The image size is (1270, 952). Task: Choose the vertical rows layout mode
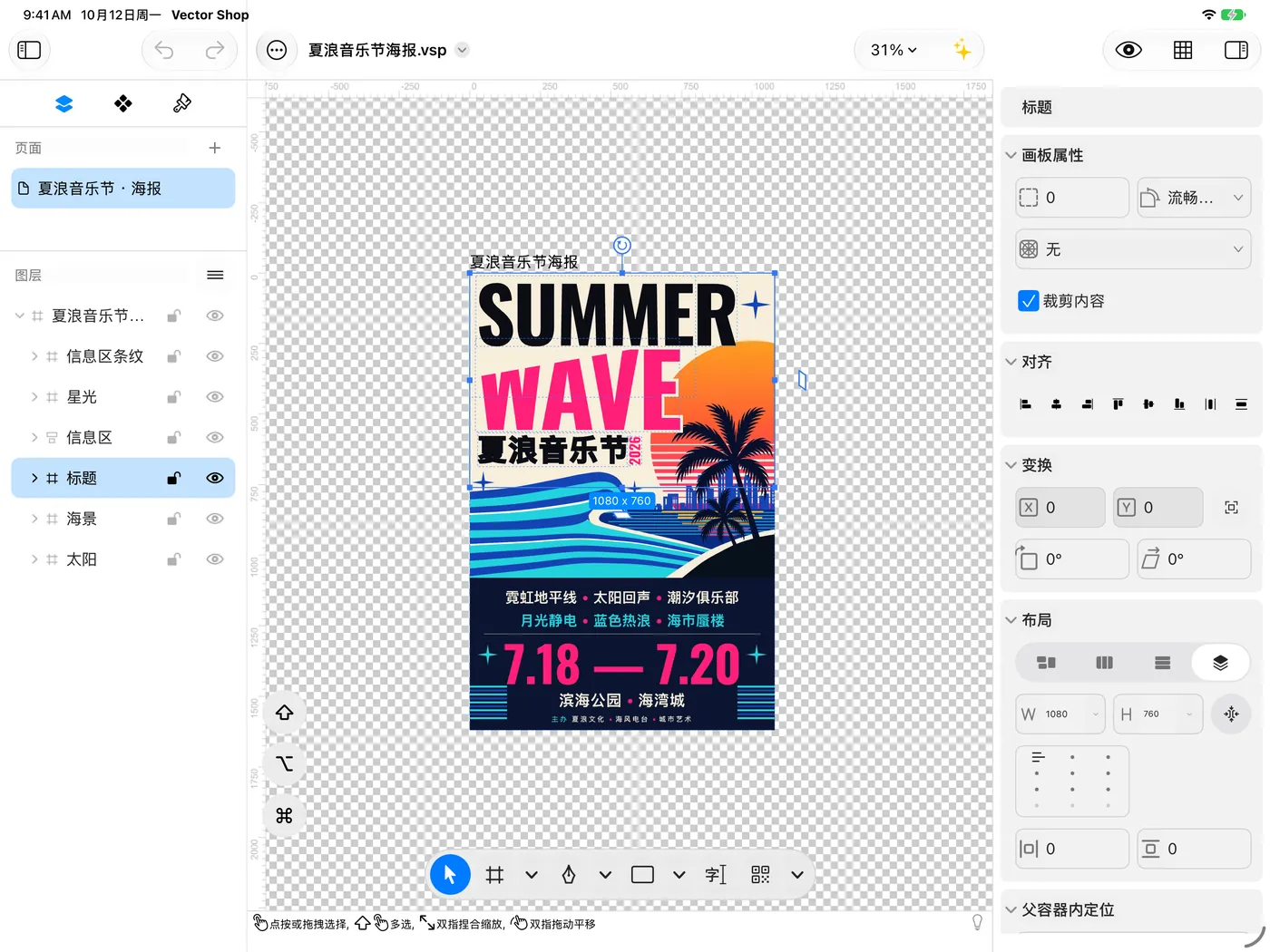(x=1162, y=663)
